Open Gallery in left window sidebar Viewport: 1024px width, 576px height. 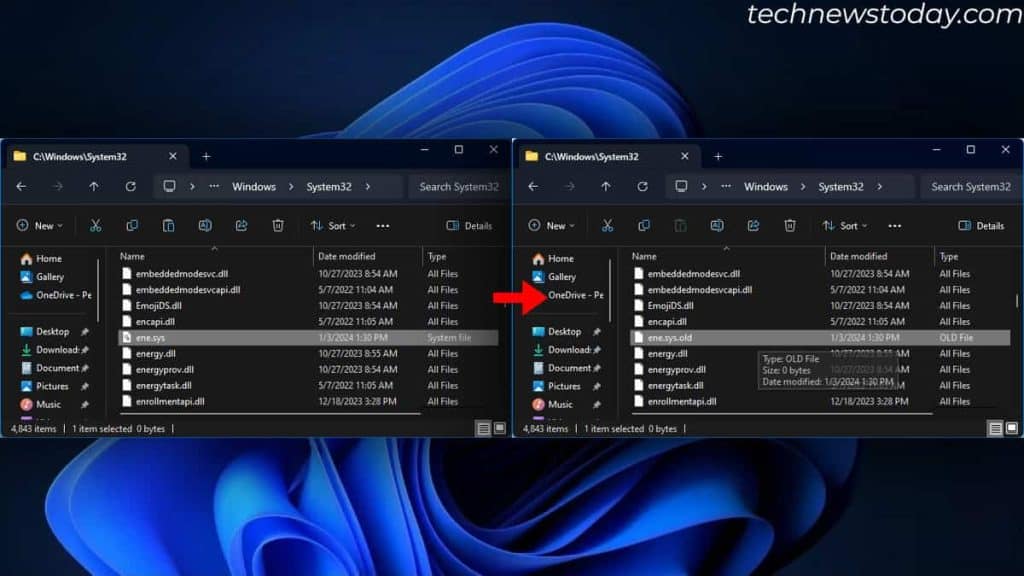42,277
